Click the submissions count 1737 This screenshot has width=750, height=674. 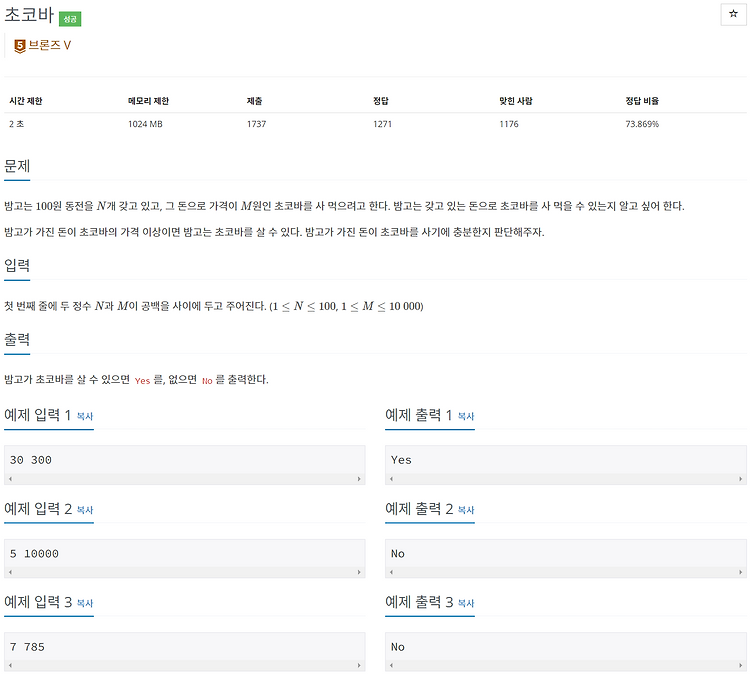[x=256, y=124]
